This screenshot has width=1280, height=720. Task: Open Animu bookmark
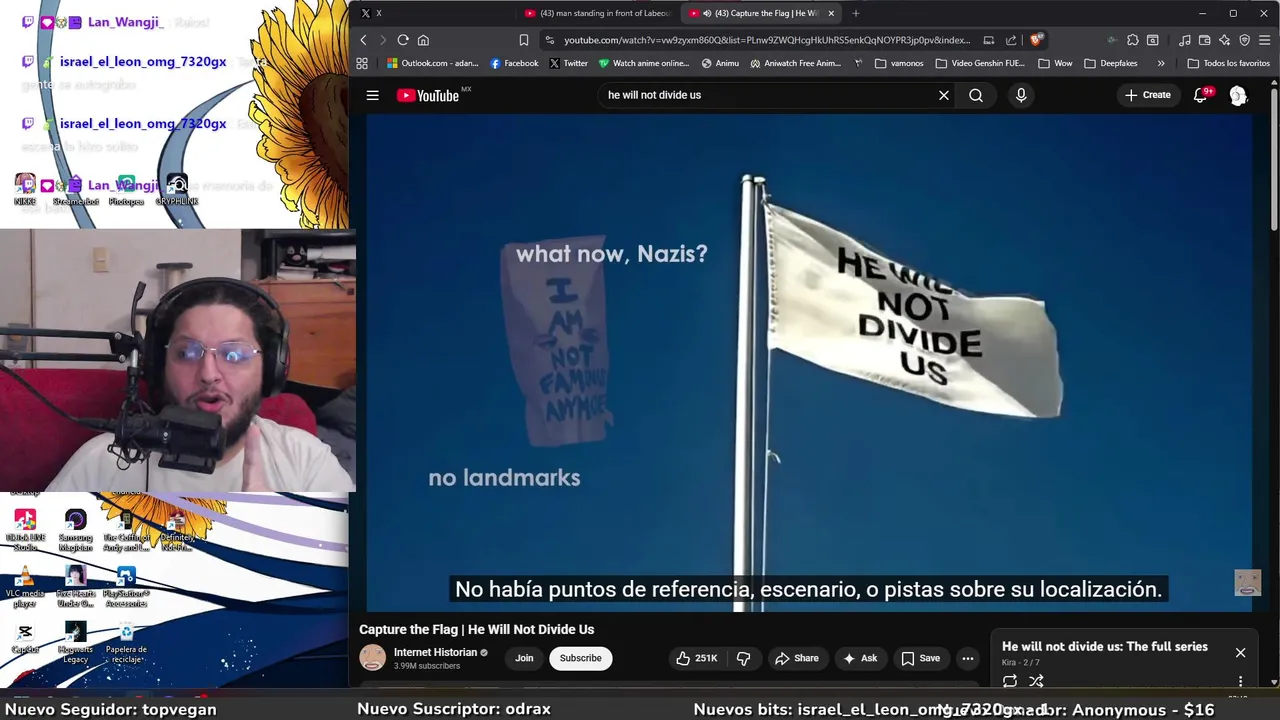[720, 63]
